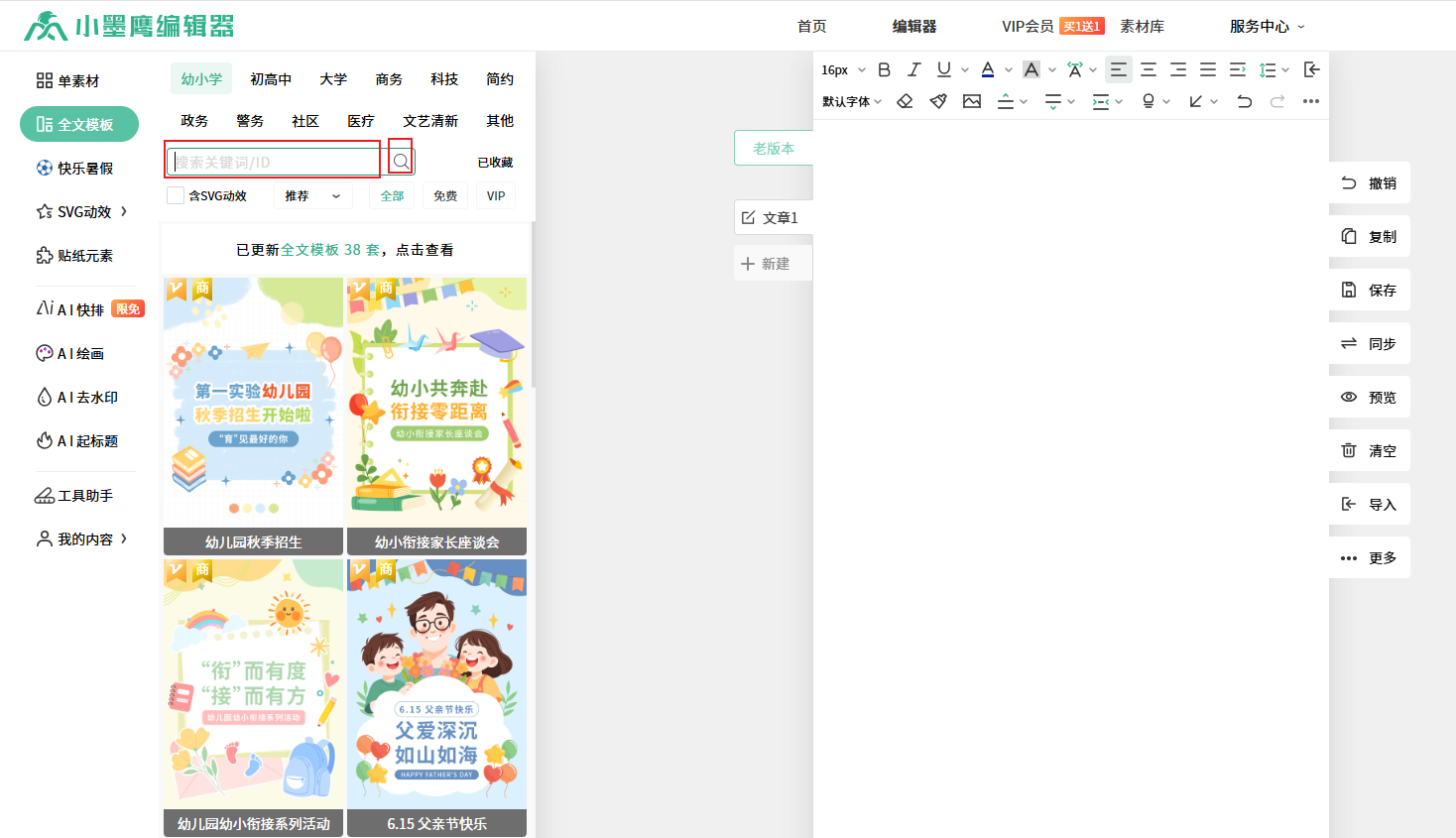Open the 首页 menu item
This screenshot has height=838, width=1456.
point(811,27)
